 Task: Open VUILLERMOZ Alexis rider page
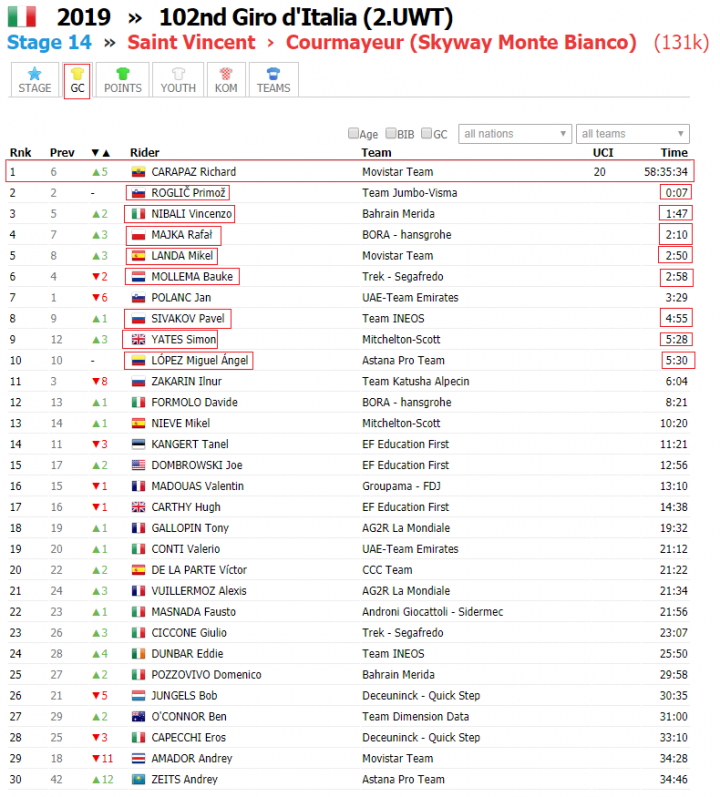199,591
